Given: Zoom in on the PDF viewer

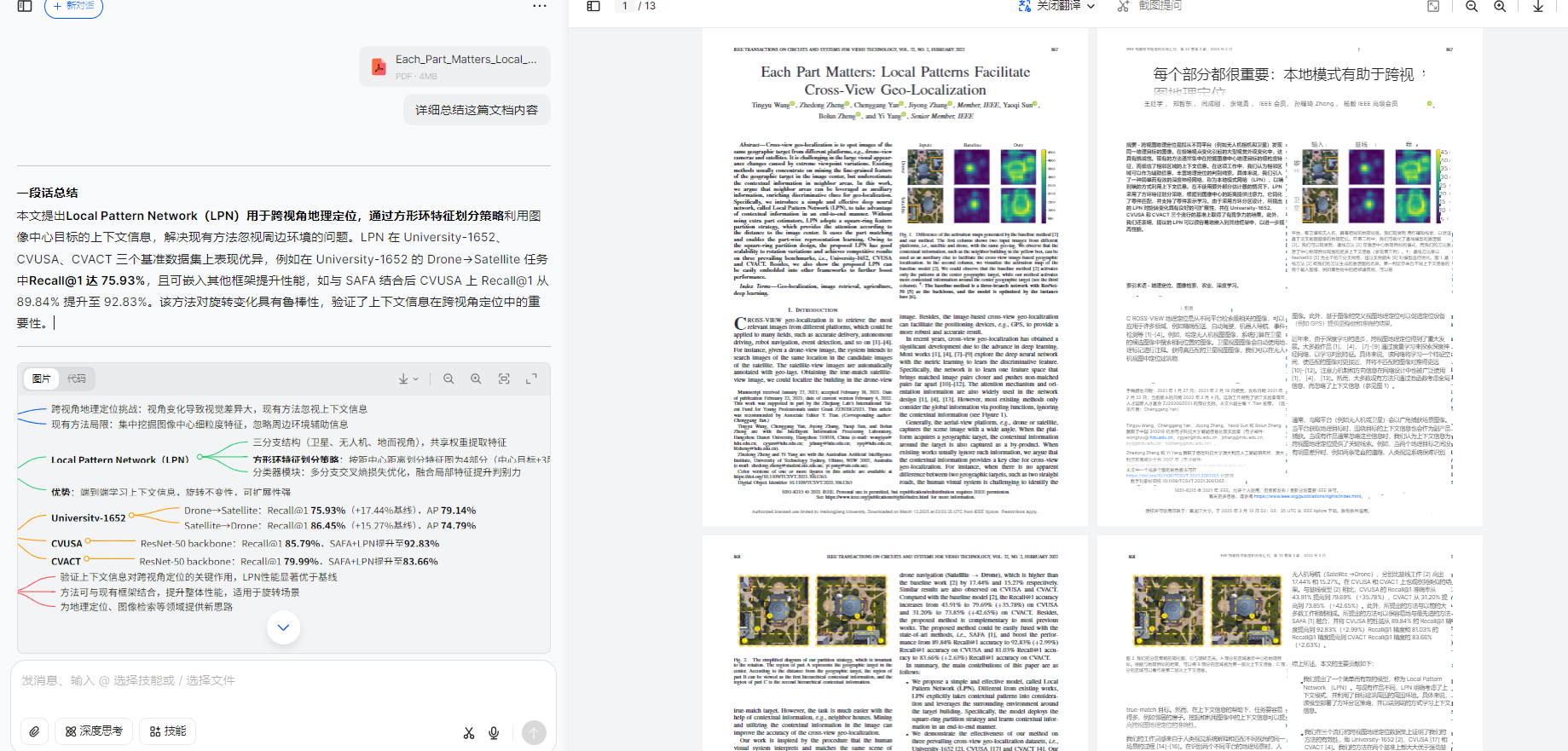Looking at the screenshot, I should pyautogui.click(x=1500, y=6).
